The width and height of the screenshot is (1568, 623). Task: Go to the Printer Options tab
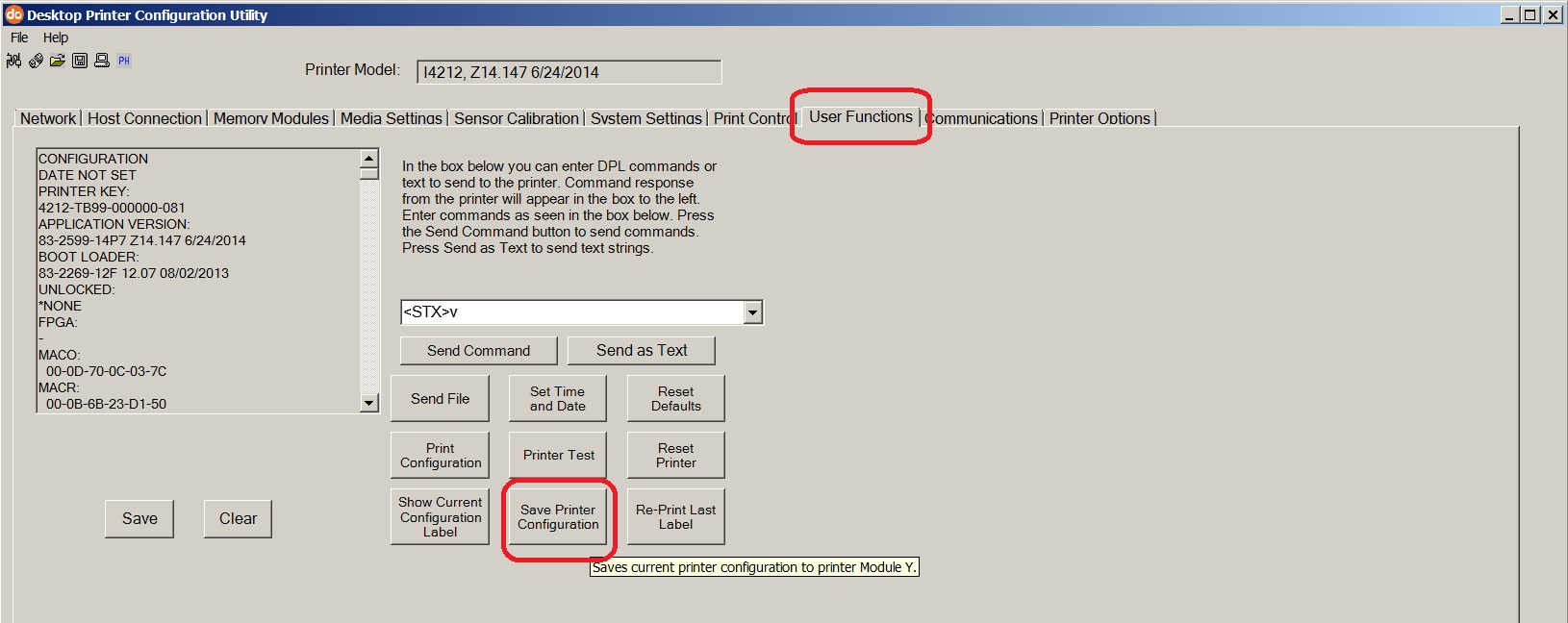point(1100,118)
